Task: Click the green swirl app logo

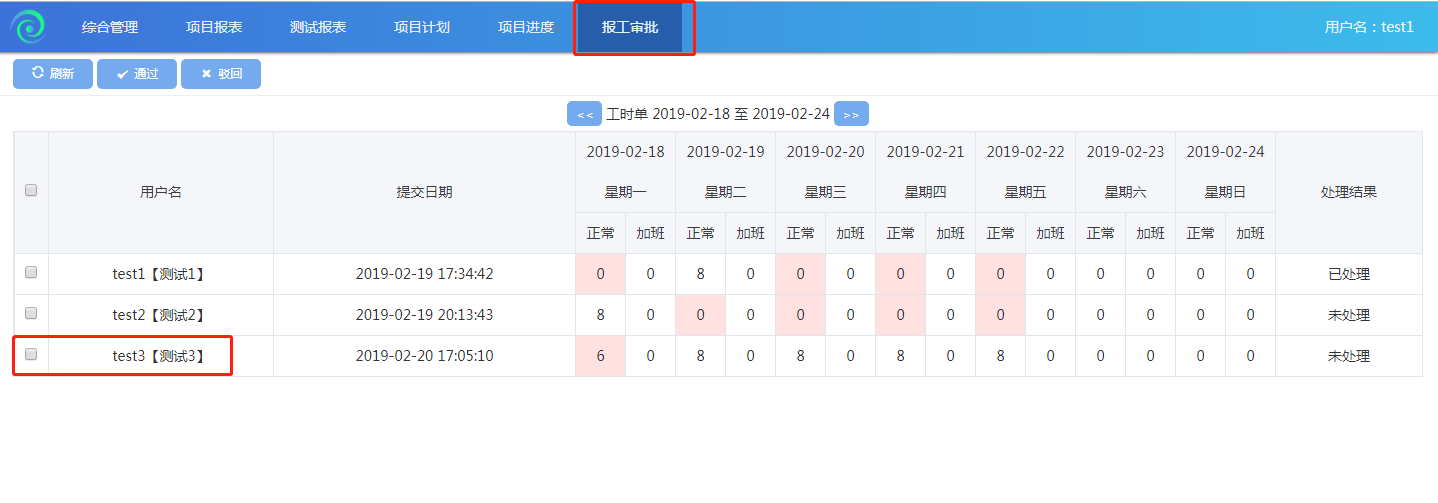Action: tap(28, 27)
